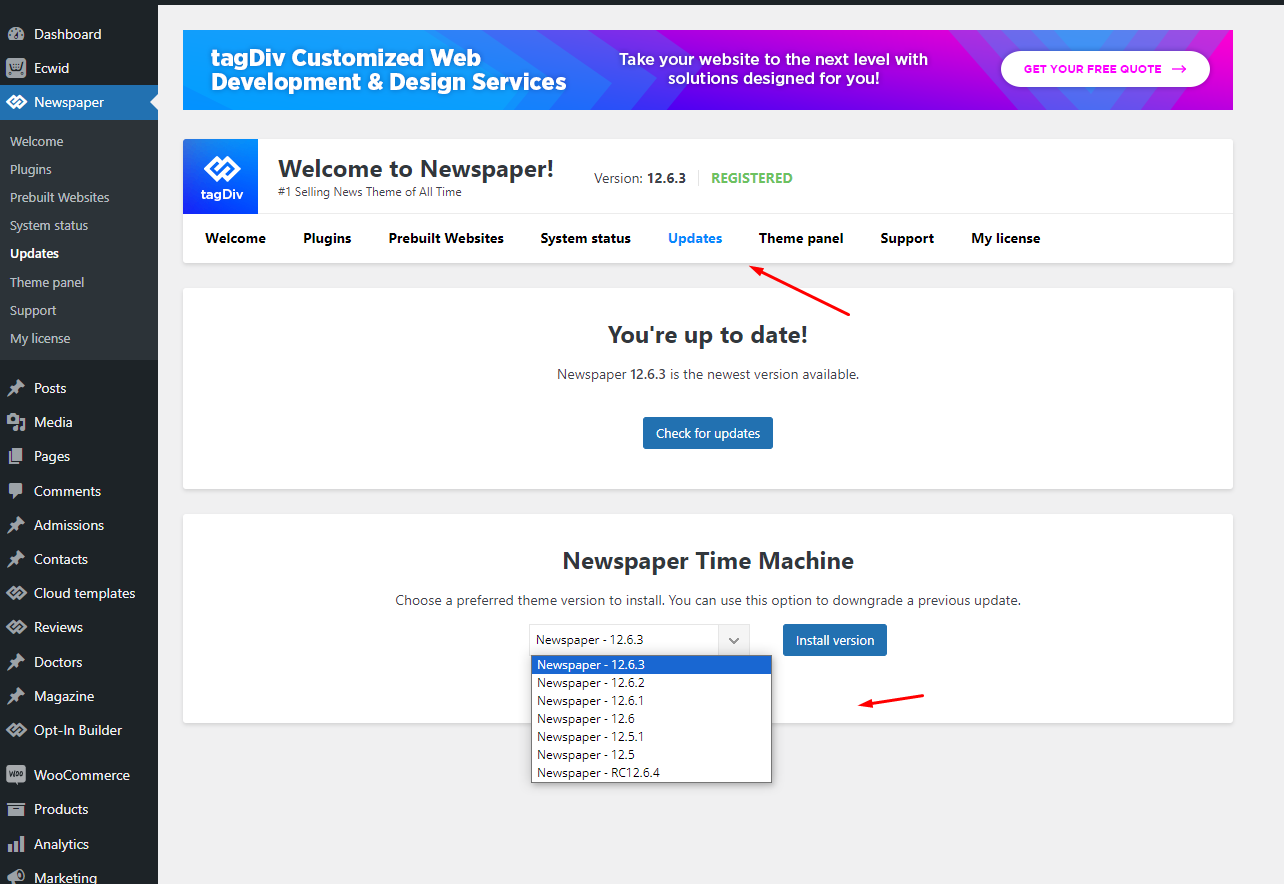
Task: Open Welcome in the sidebar submenu
Action: coord(37,141)
